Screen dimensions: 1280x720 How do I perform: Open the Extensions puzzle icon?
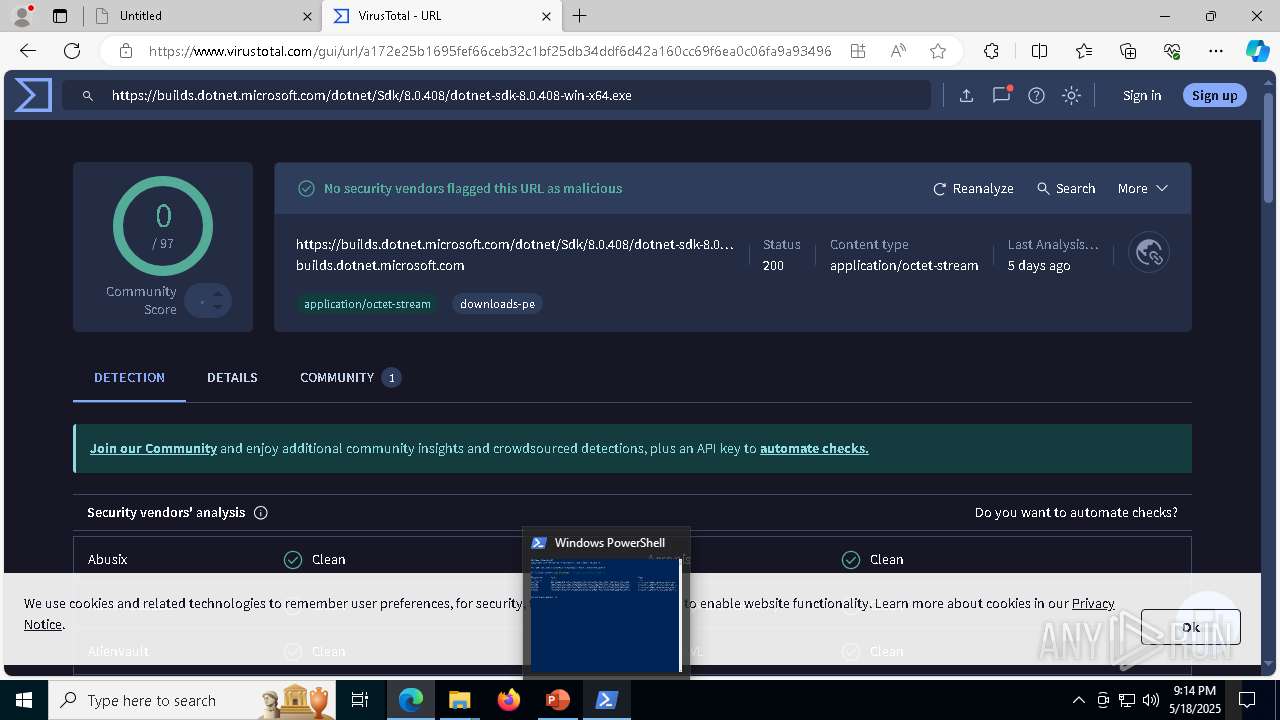991,51
